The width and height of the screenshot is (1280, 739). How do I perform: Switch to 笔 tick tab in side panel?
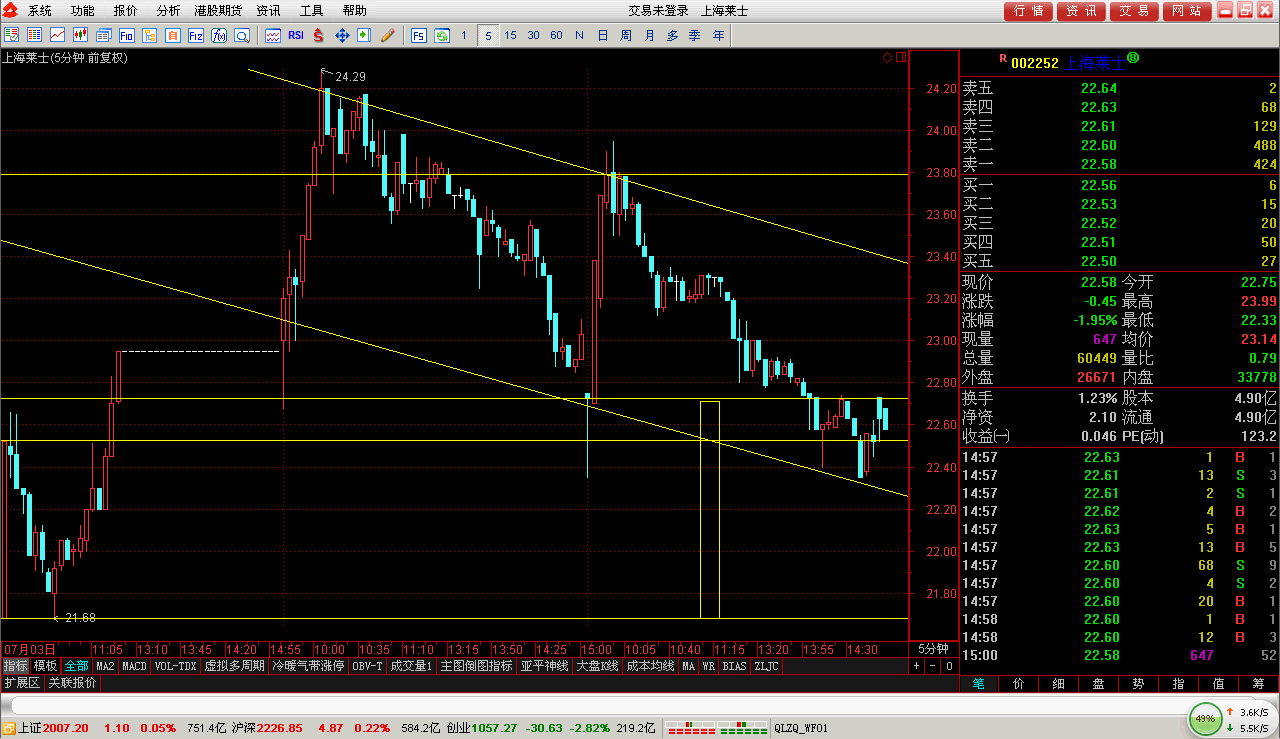(979, 684)
